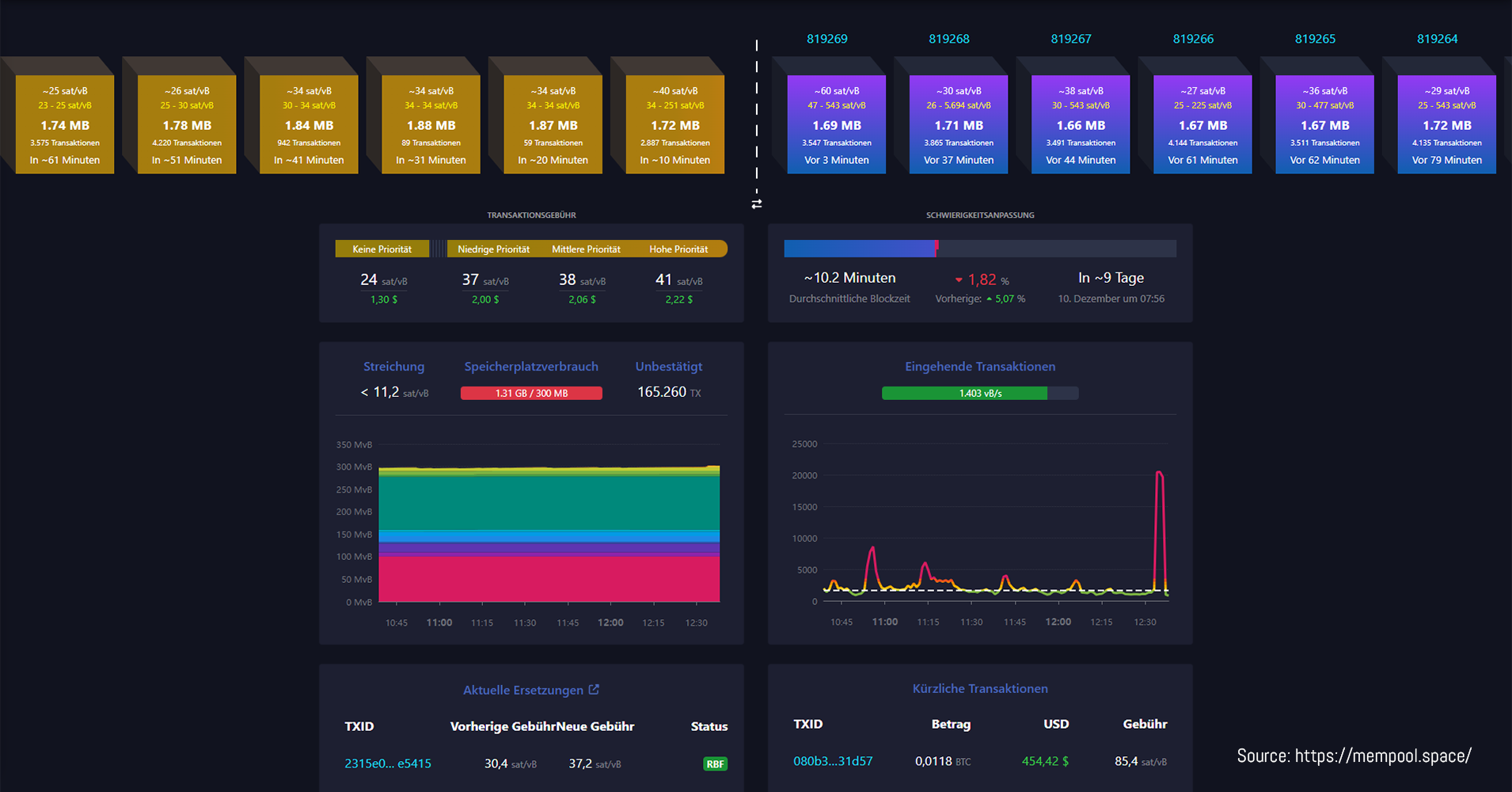Click the 30,4 sat/vB previous fee value
This screenshot has width=1512, height=792.
(x=511, y=763)
